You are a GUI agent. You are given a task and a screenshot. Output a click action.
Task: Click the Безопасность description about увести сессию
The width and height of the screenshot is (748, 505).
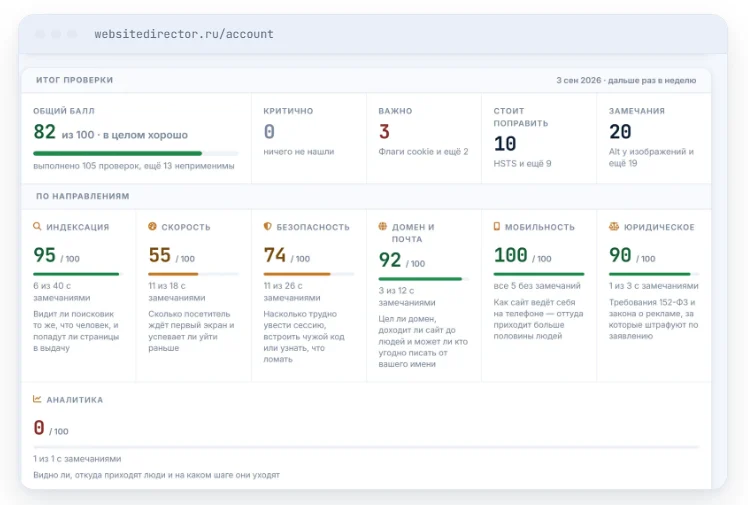[304, 337]
